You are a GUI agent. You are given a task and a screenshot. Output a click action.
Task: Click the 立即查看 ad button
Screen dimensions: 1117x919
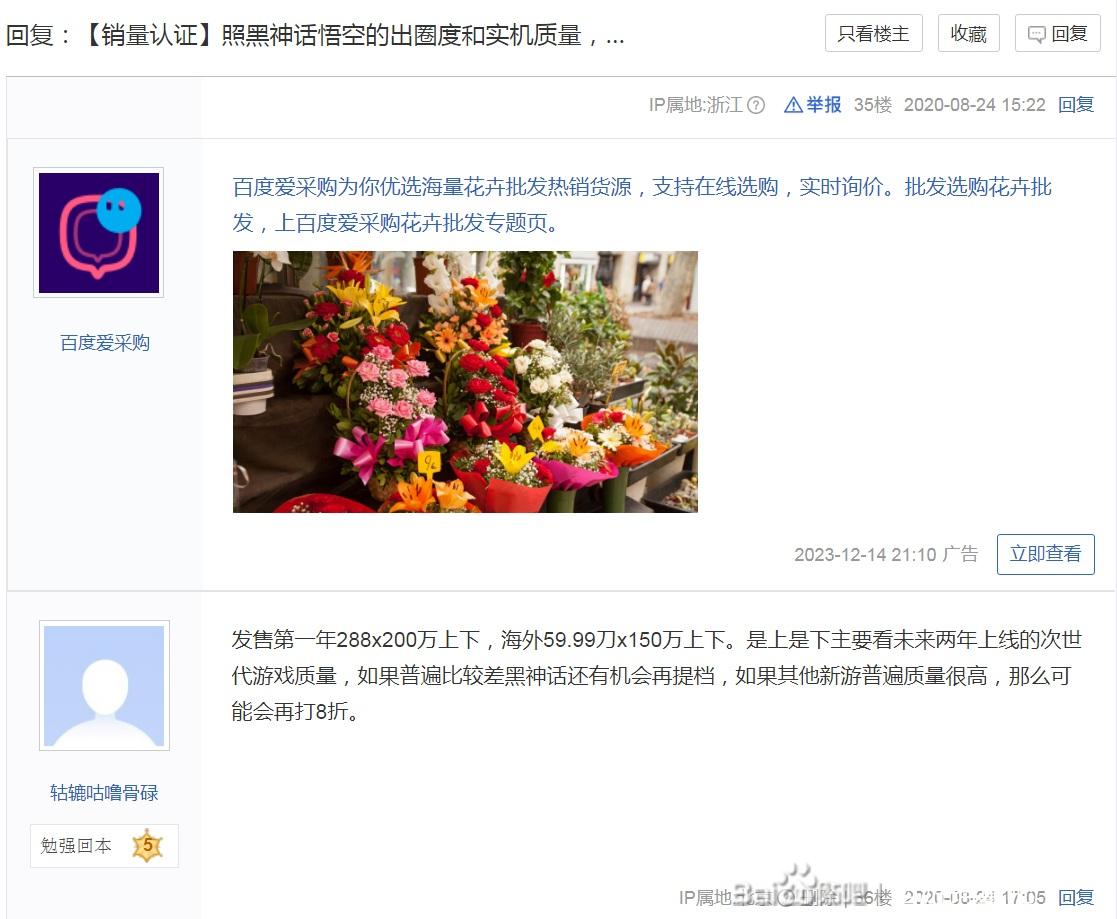pos(1045,554)
